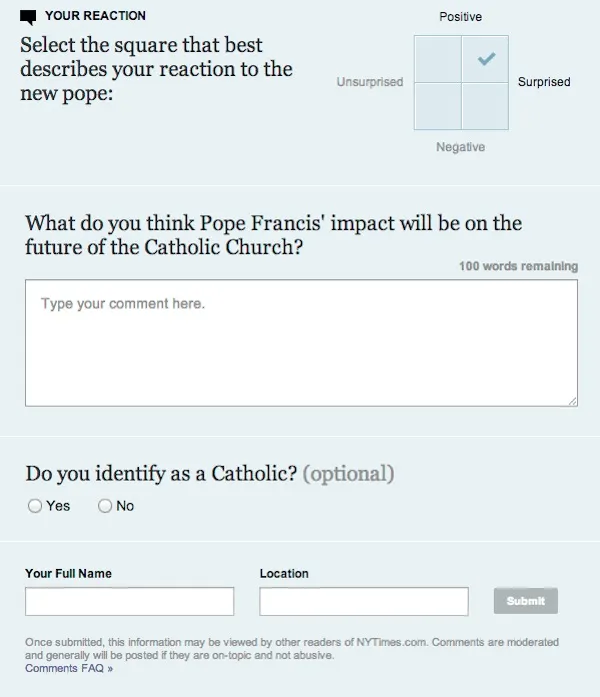The image size is (600, 697).
Task: Click the 100 words remaining counter
Action: click(x=518, y=266)
